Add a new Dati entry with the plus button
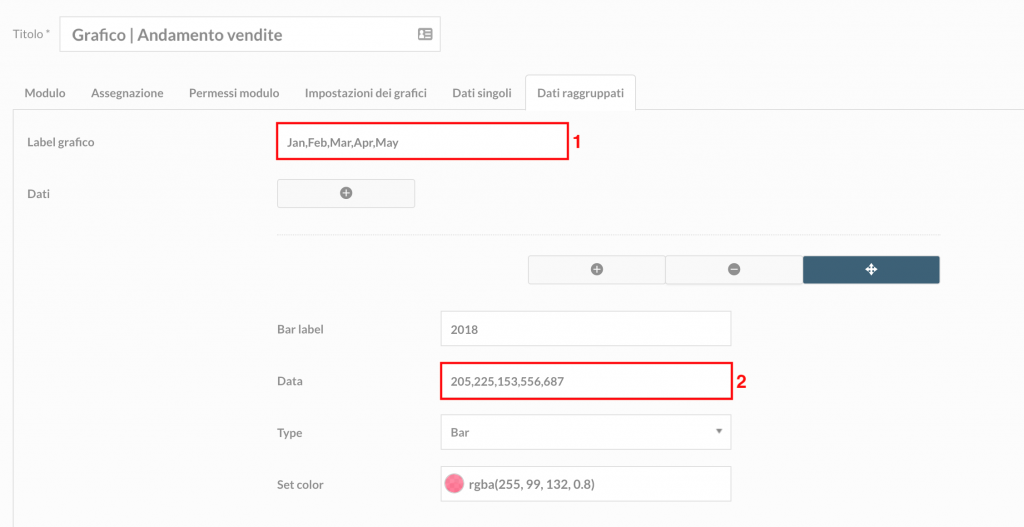 tap(346, 193)
